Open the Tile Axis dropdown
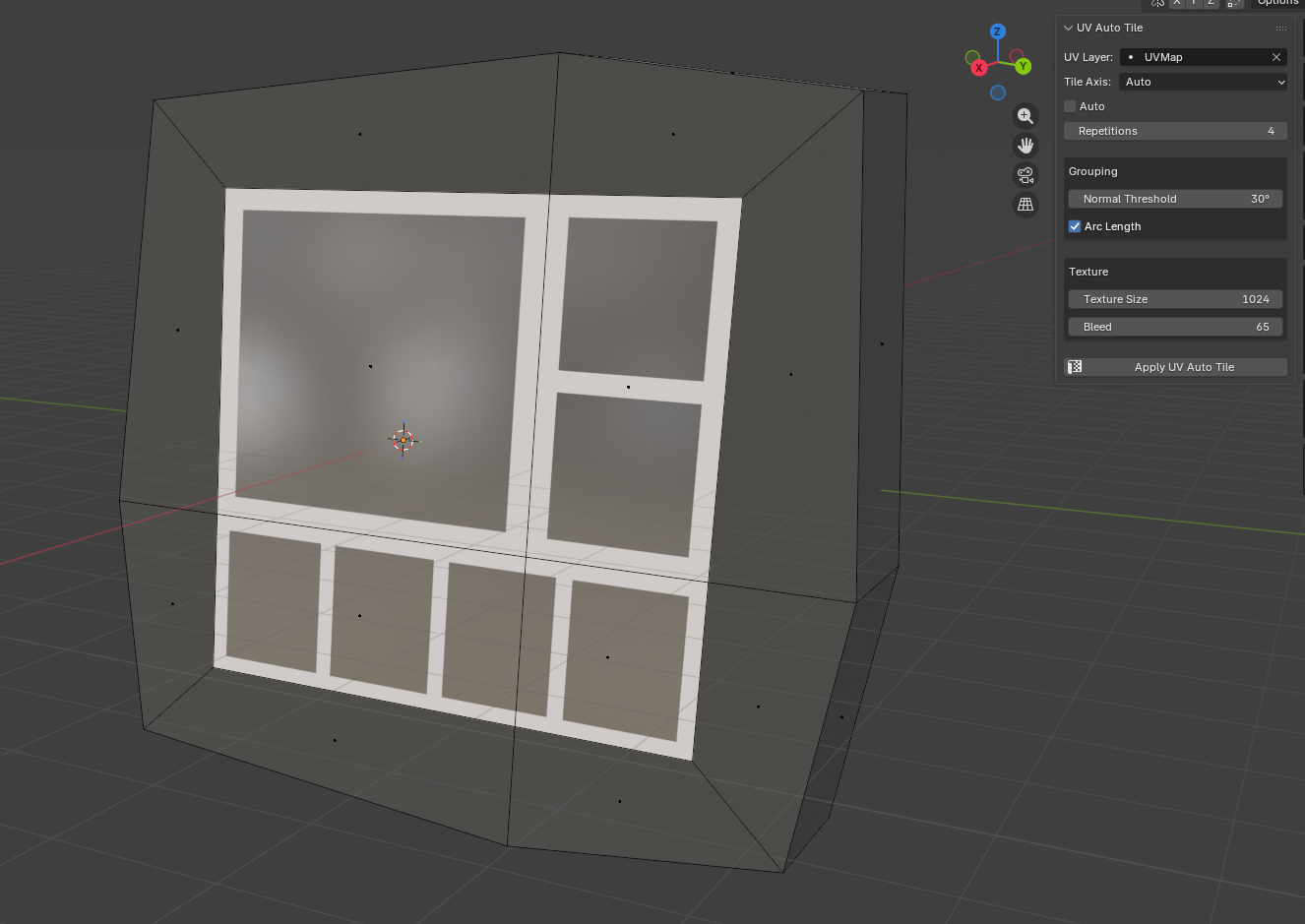 click(x=1204, y=82)
